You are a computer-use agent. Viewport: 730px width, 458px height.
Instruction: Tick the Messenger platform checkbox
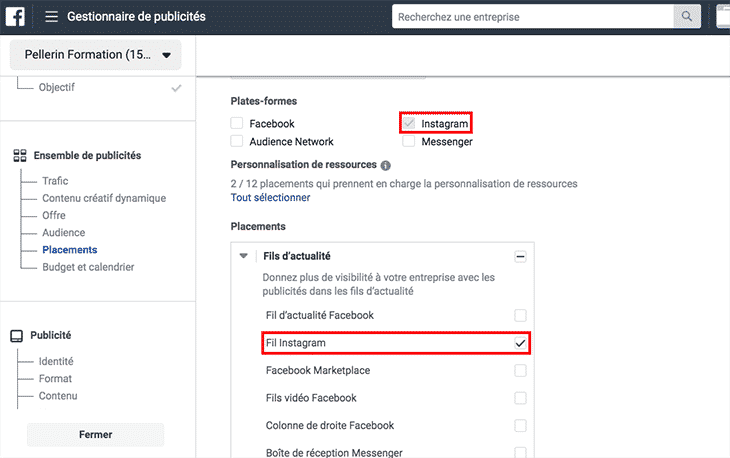tap(409, 142)
